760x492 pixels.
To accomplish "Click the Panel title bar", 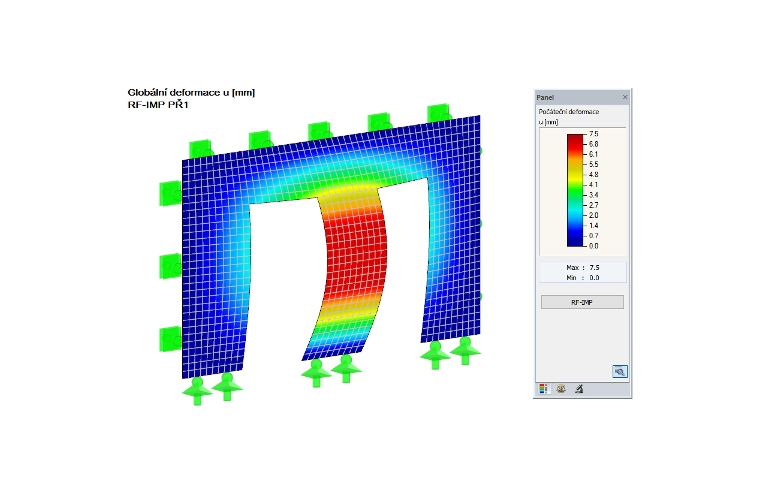I will 582,97.
